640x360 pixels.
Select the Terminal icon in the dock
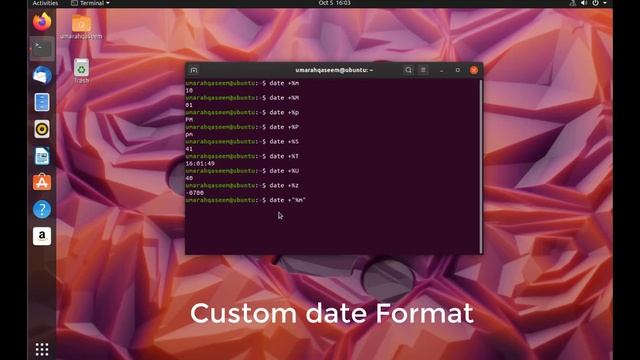(x=42, y=48)
